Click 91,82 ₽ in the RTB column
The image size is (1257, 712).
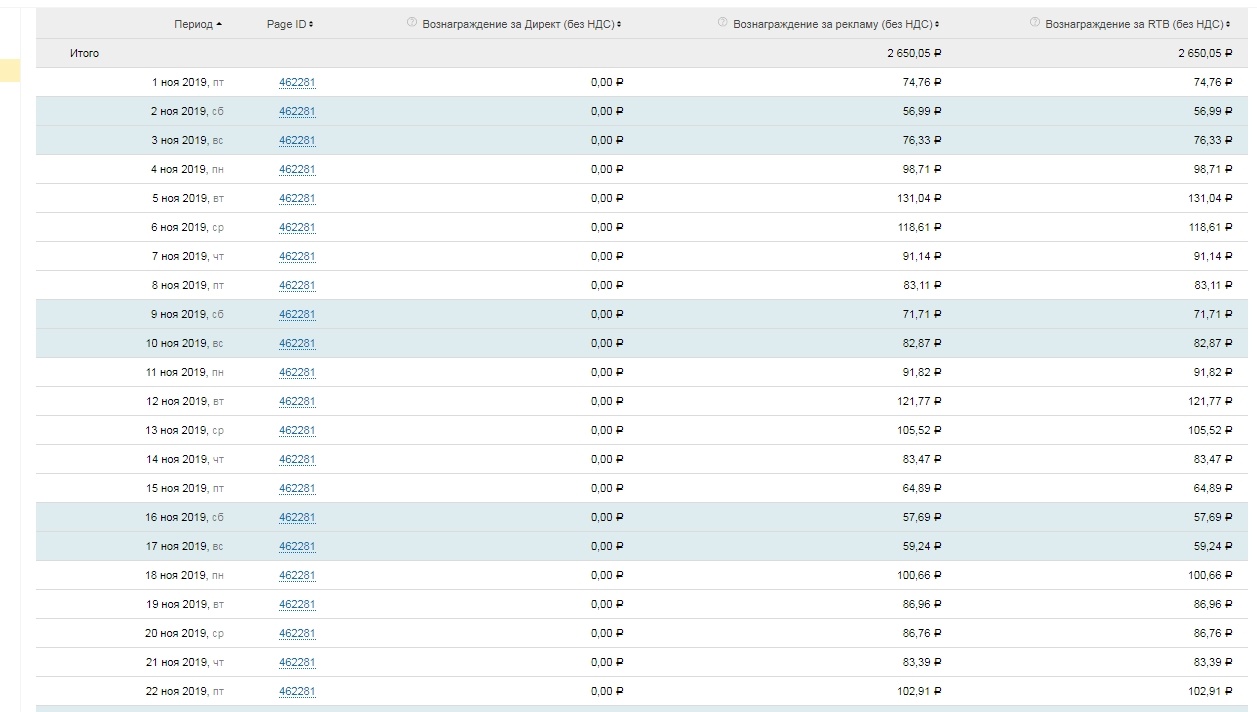(1213, 372)
